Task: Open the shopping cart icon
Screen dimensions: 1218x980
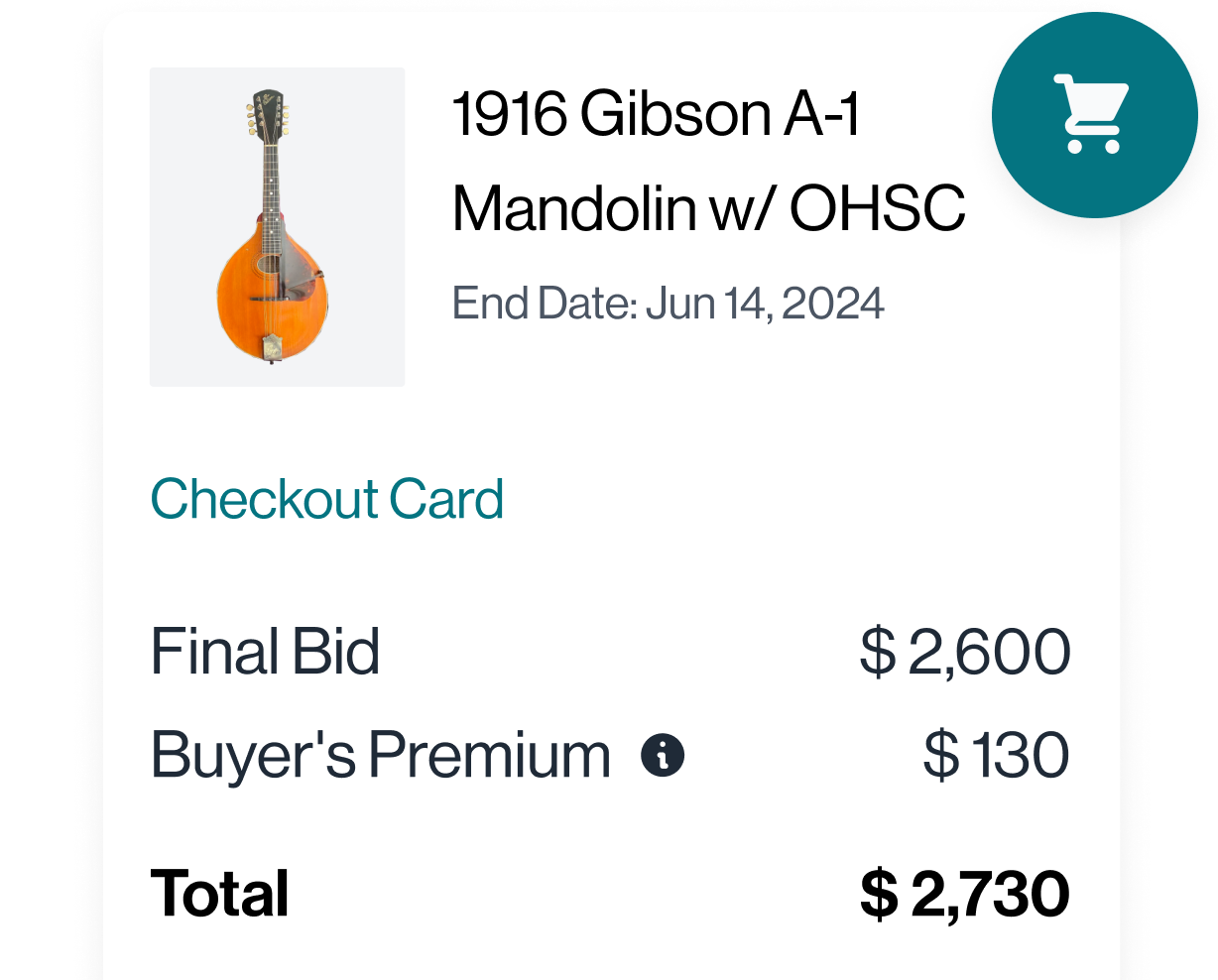Action: click(x=1094, y=115)
